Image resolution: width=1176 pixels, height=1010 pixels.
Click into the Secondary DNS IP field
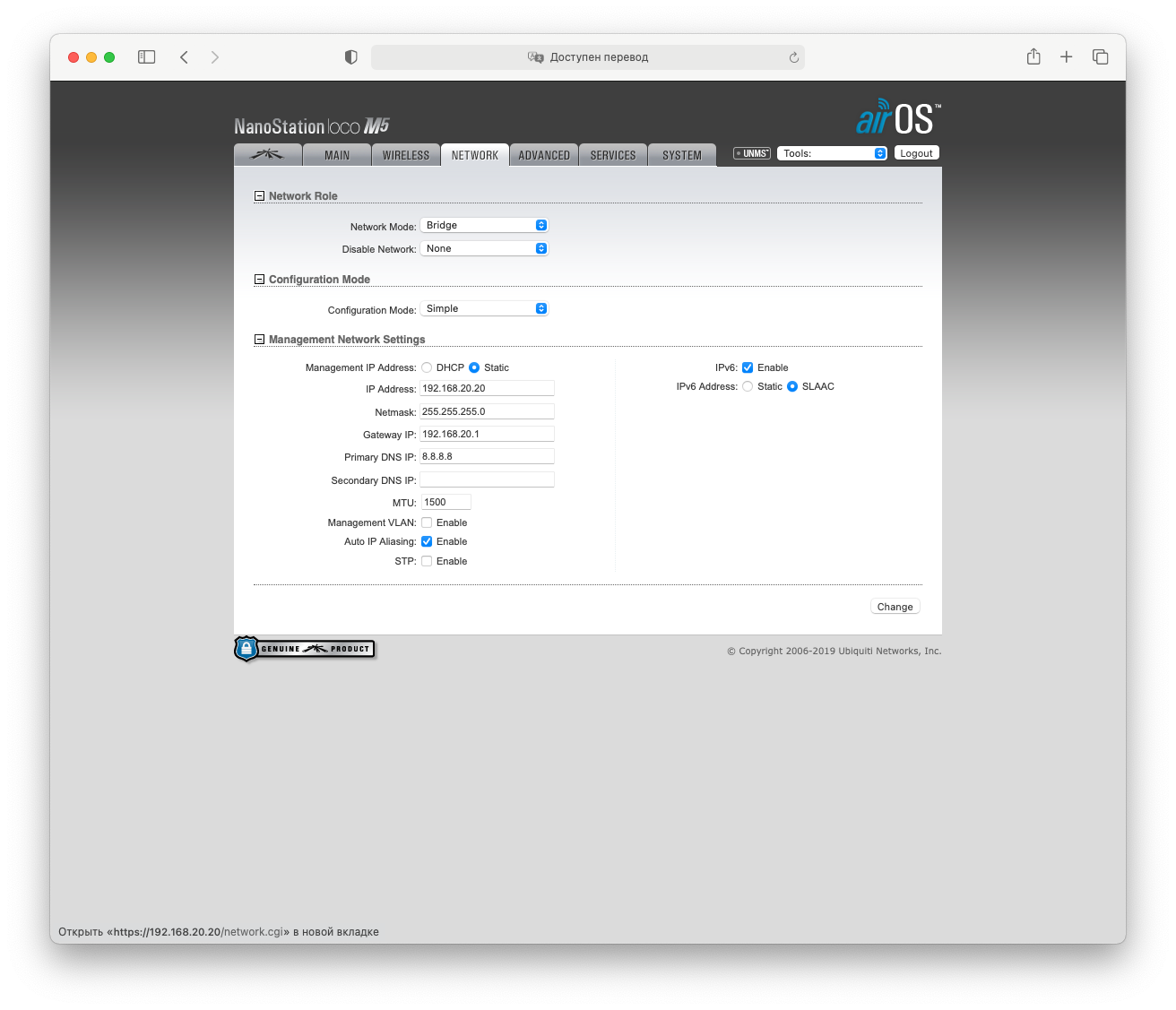487,480
